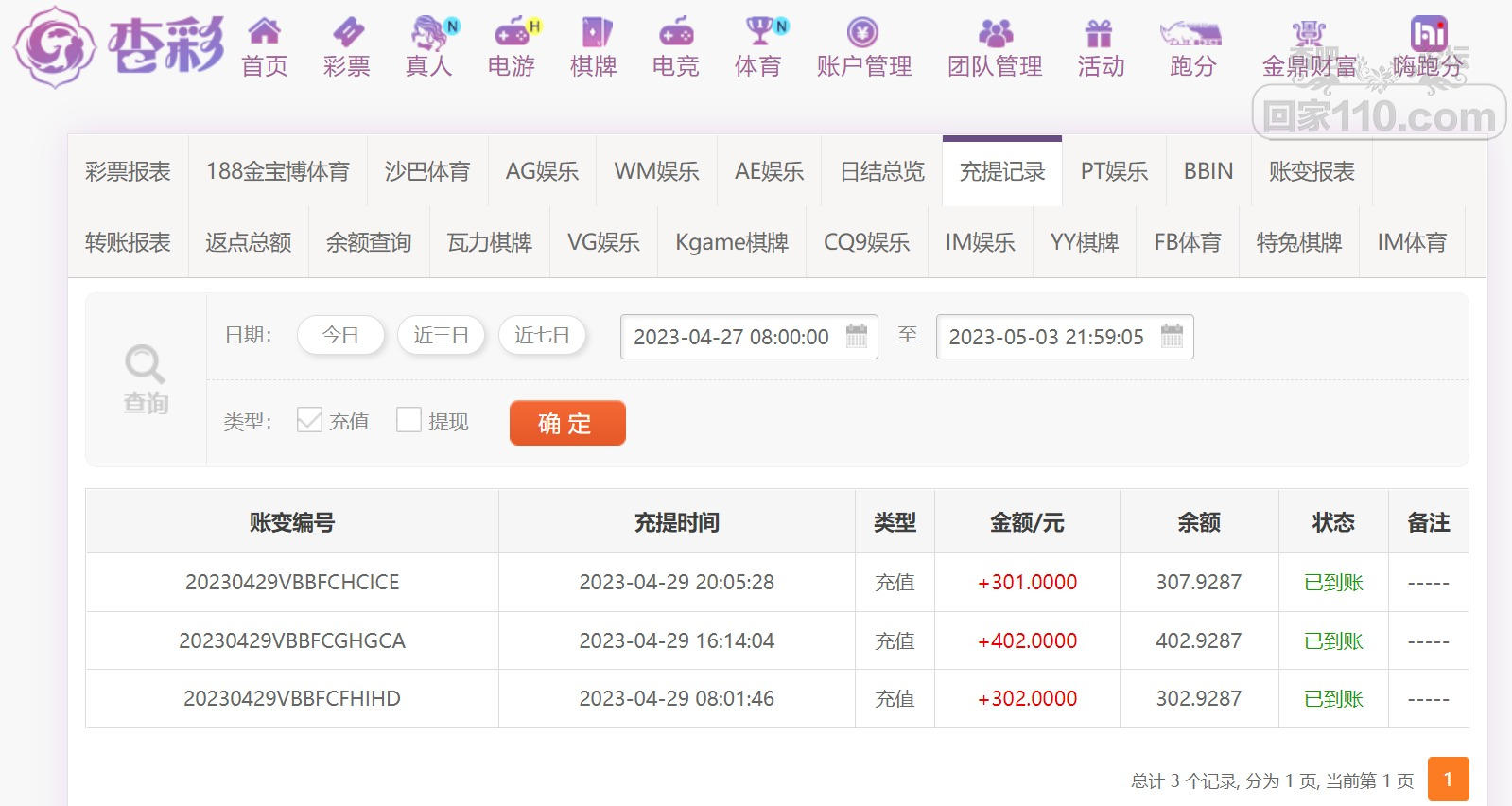This screenshot has width=1512, height=806.
Task: Open calendar picker for start date
Action: 857,336
